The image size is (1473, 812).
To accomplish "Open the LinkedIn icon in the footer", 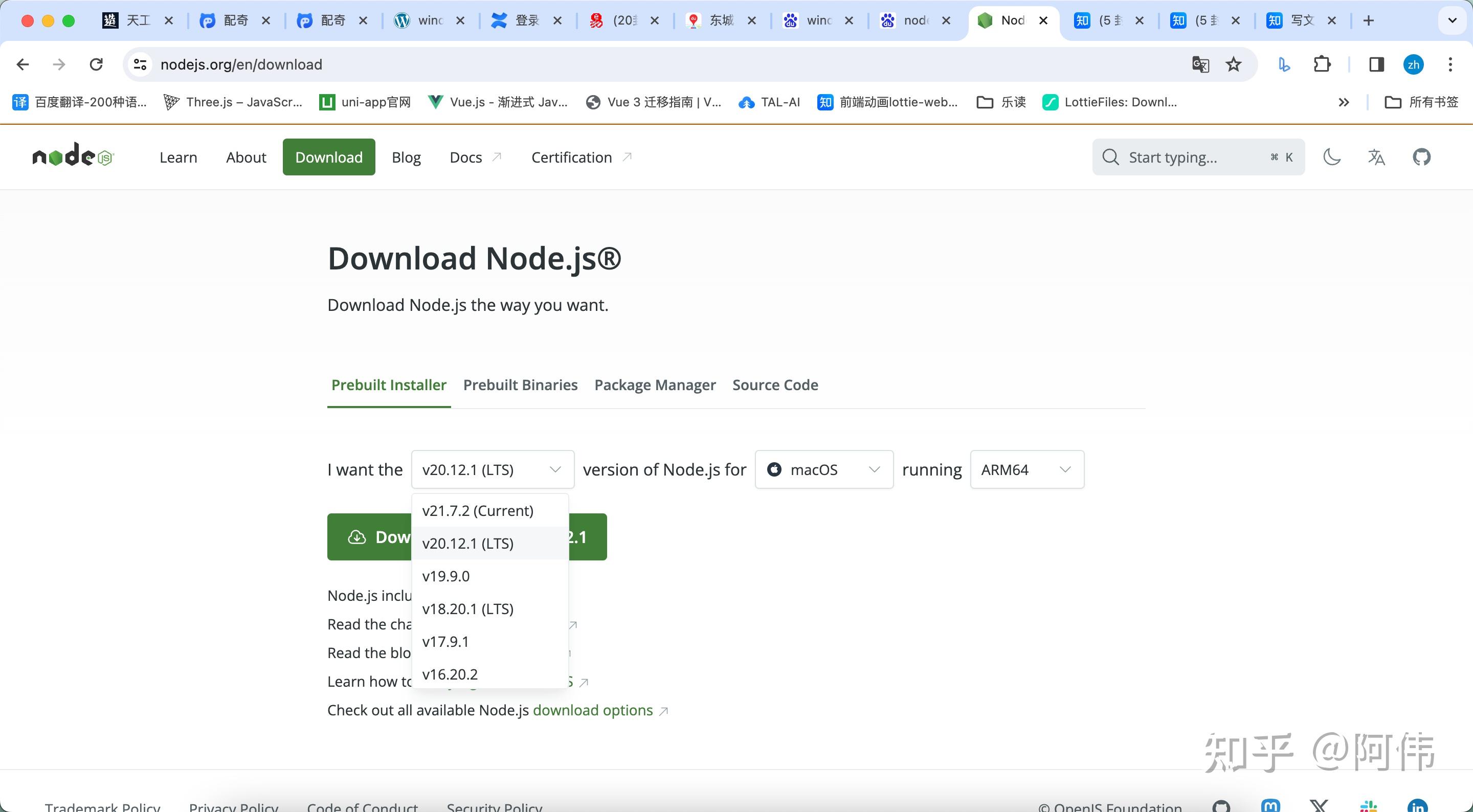I will pos(1418,807).
